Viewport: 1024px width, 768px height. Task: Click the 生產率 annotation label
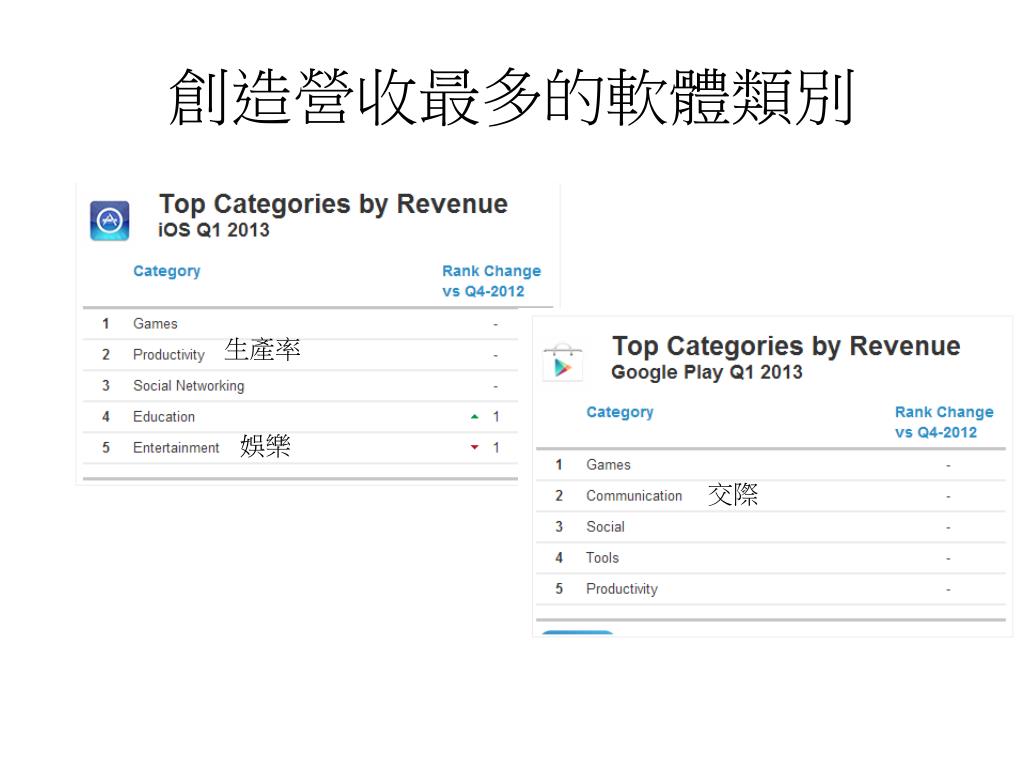pos(262,350)
